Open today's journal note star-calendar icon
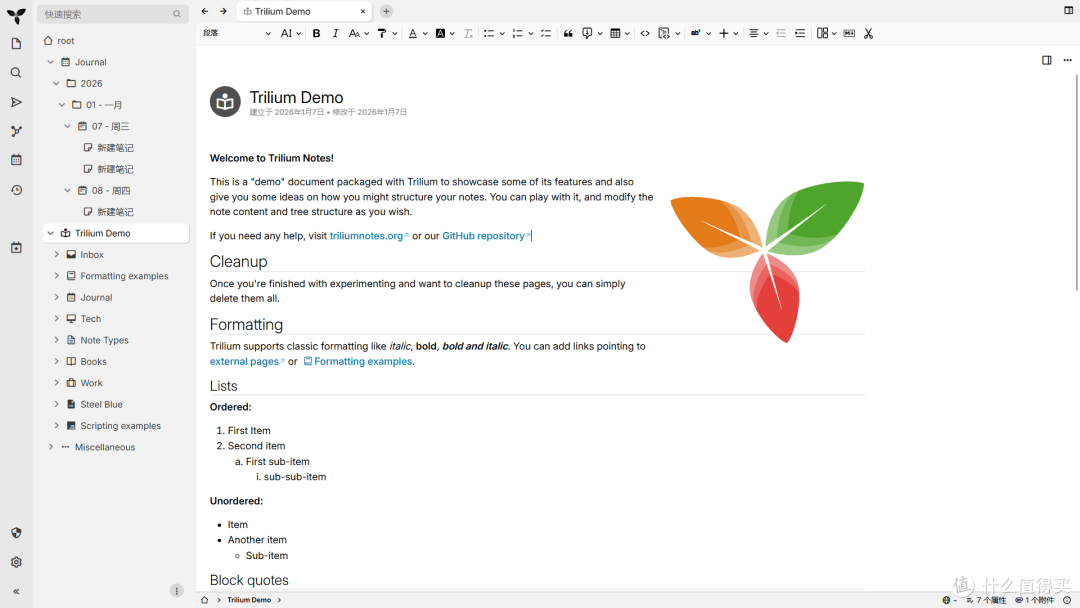Image resolution: width=1080 pixels, height=608 pixels. (16, 248)
